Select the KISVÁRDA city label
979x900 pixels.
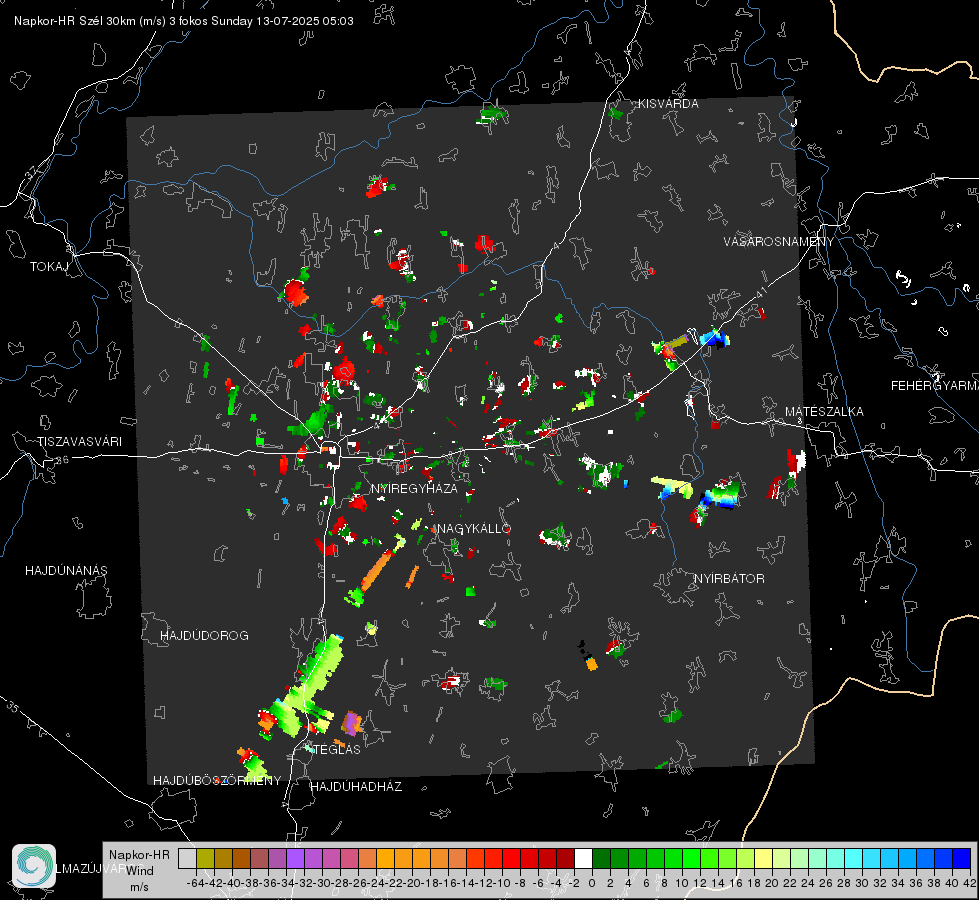point(668,104)
